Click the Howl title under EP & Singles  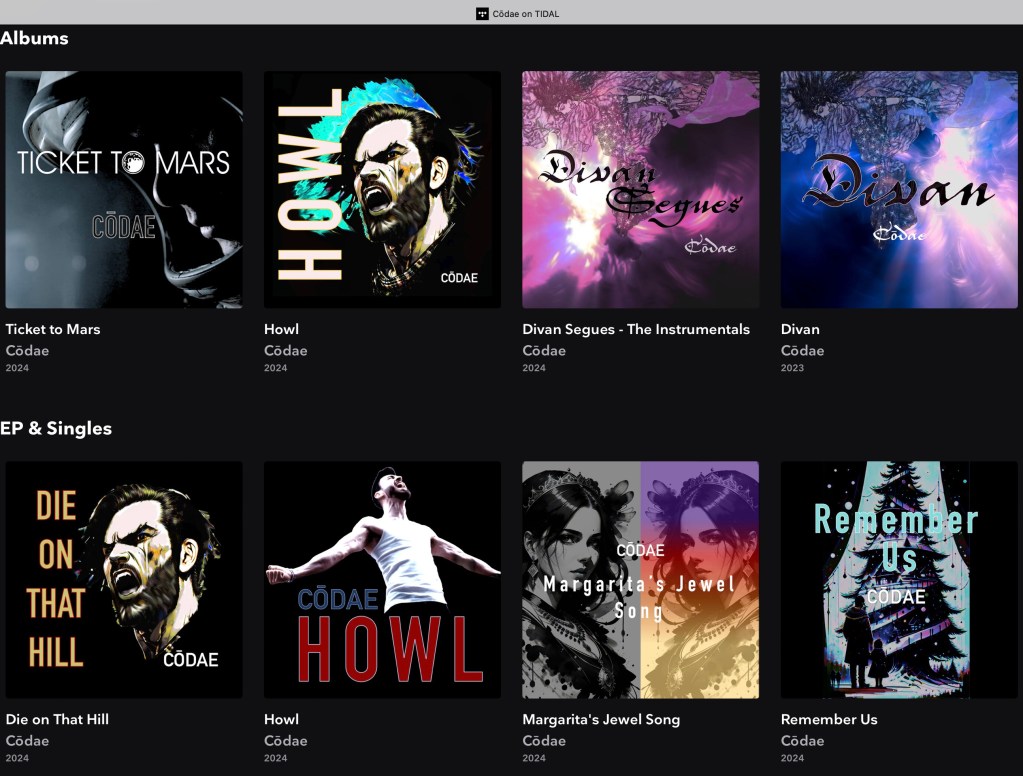tap(281, 719)
